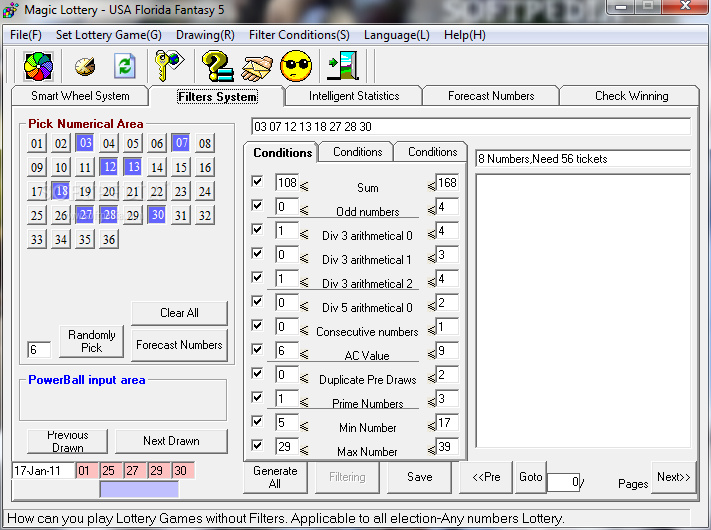Click the lavender bar below drawn numbers
This screenshot has width=711, height=530.
139,489
